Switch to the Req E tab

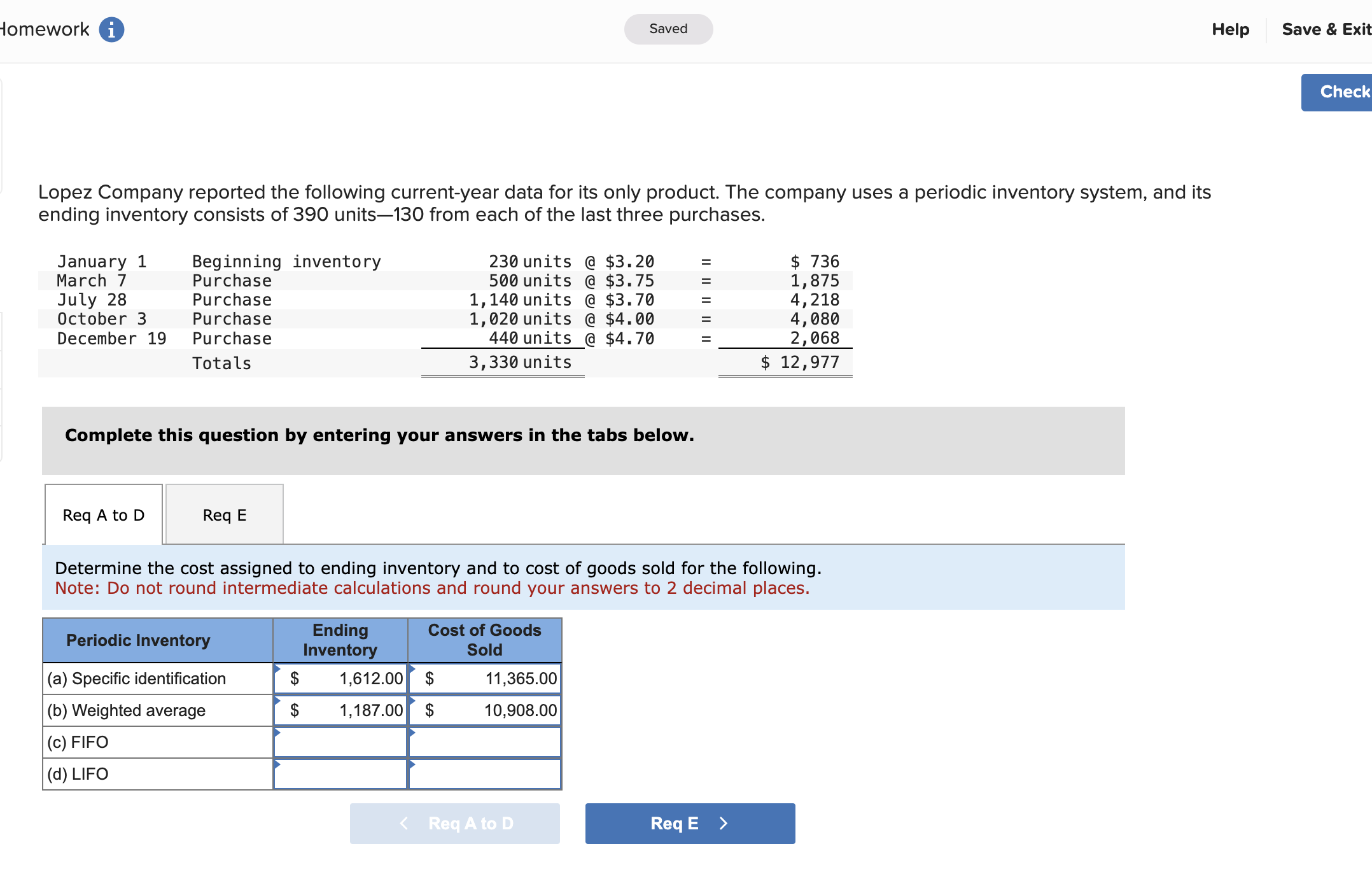click(224, 515)
